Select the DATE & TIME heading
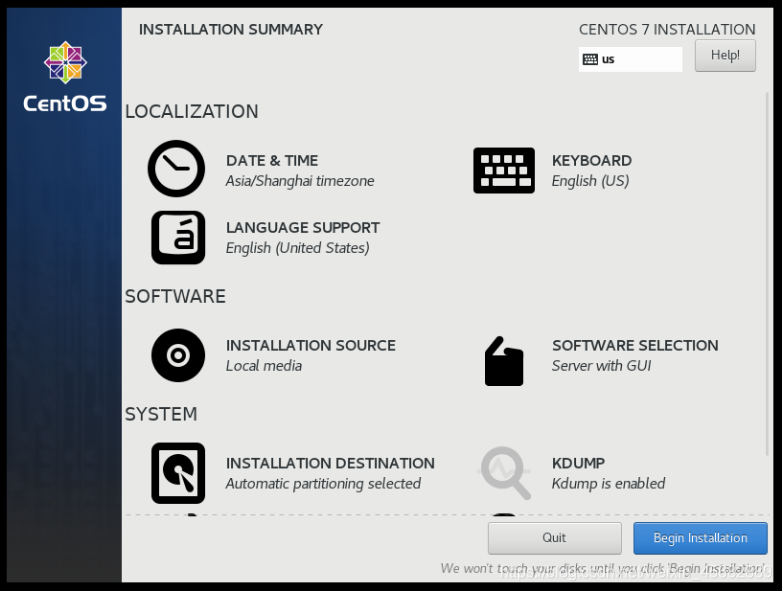 coord(272,161)
